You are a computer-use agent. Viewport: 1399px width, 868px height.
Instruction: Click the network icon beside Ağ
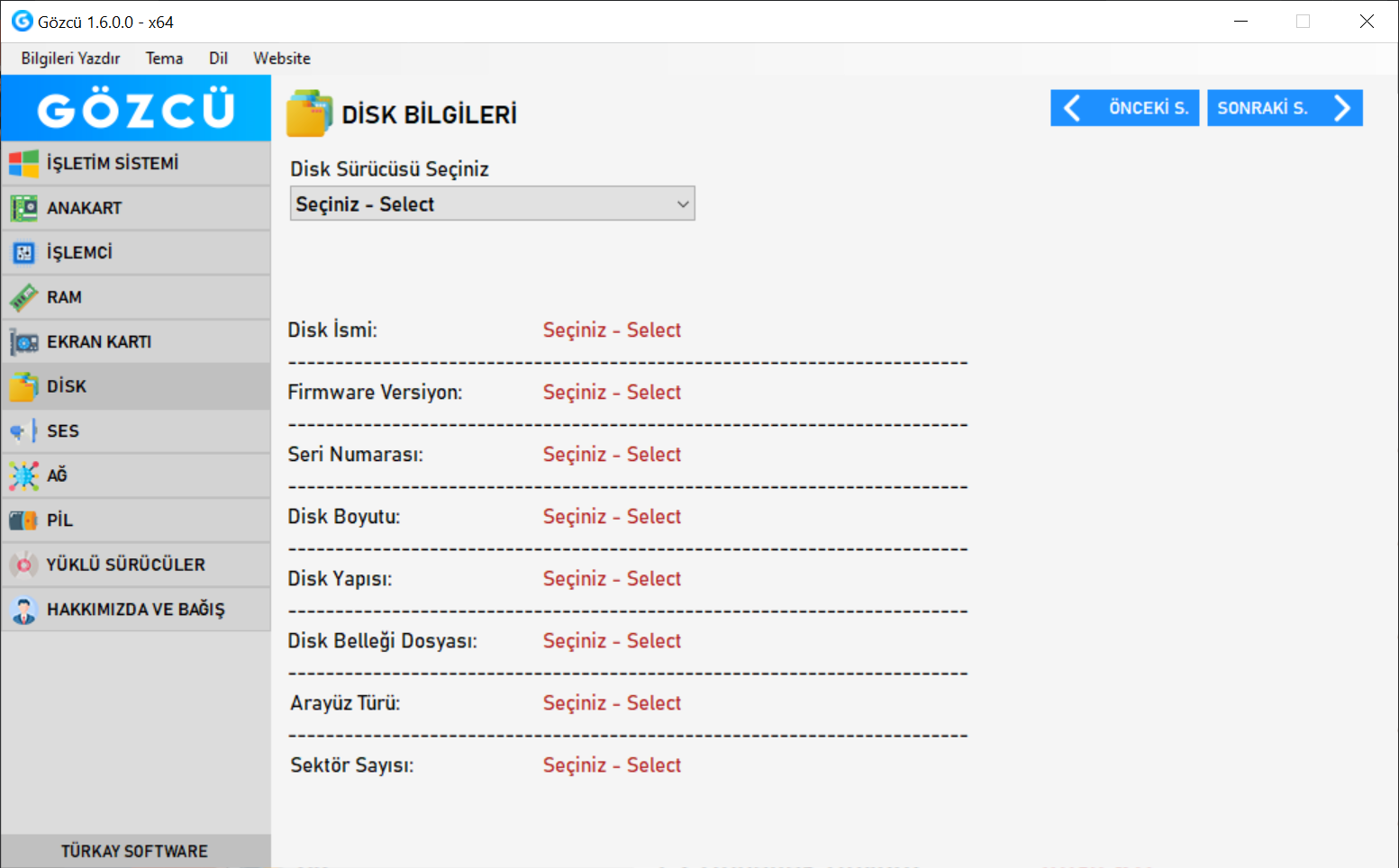click(23, 475)
